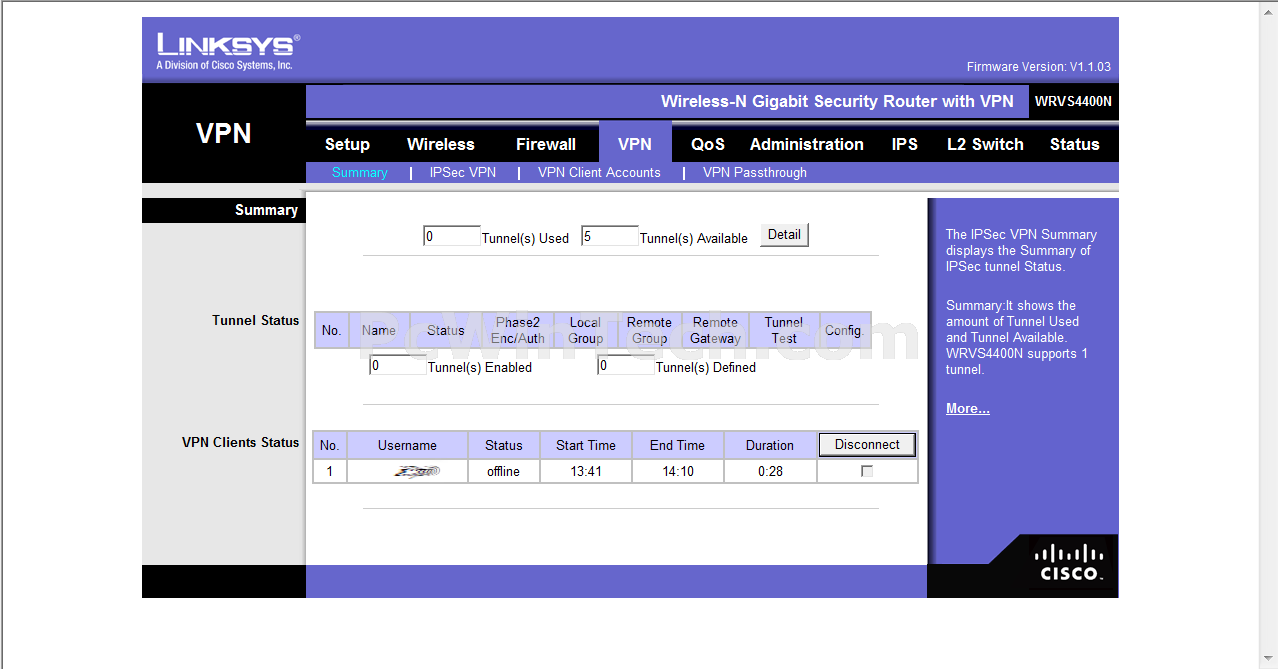This screenshot has width=1278, height=669.
Task: Click the Phase2 Enc/Auth column header
Action: click(x=518, y=330)
